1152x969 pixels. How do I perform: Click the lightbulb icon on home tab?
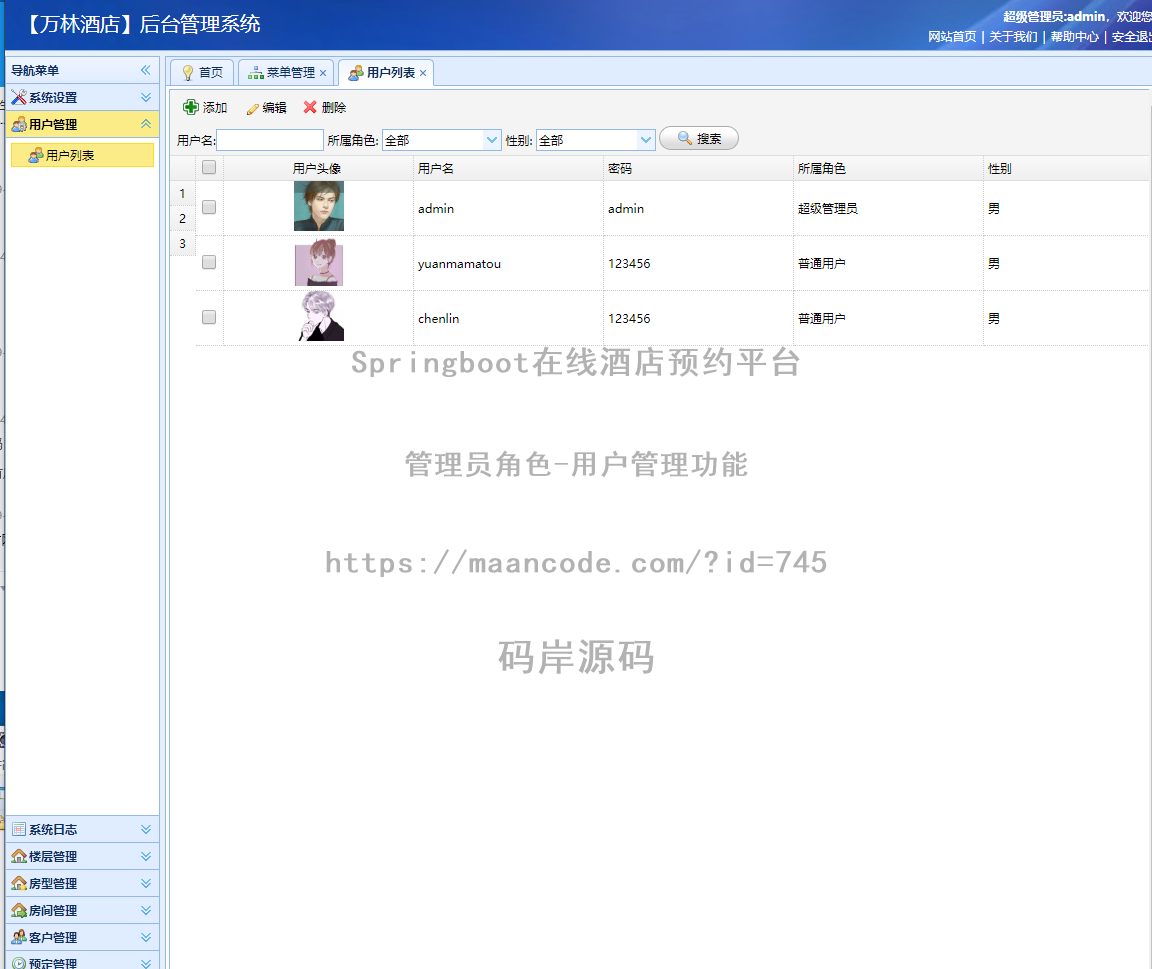click(188, 73)
